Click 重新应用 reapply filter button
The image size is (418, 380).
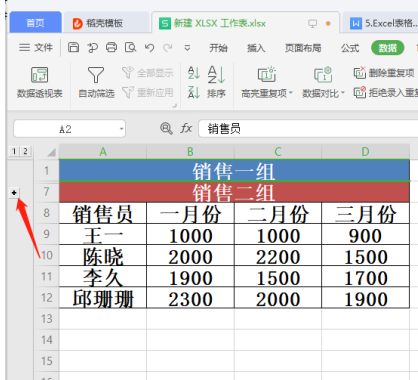click(x=148, y=92)
